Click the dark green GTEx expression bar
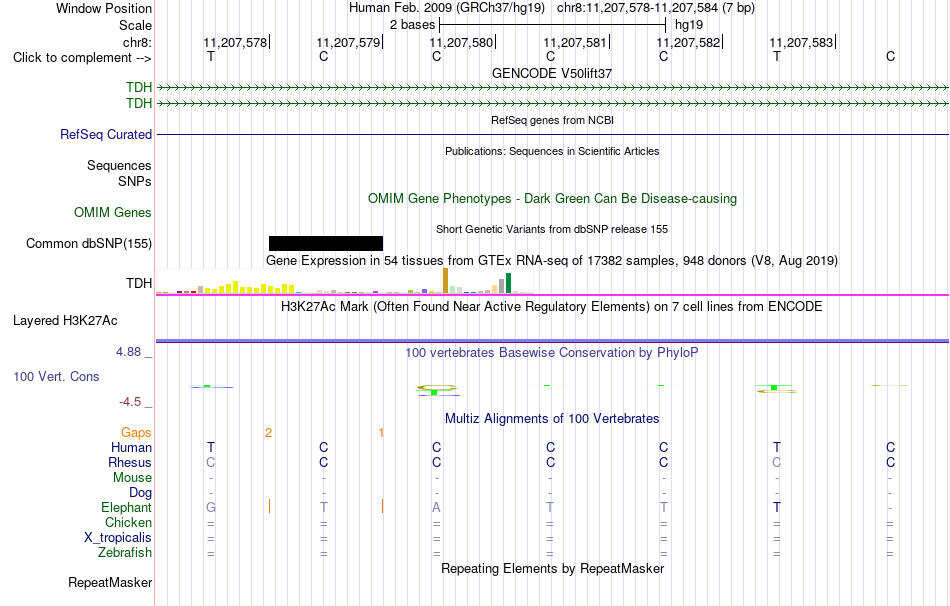The height and width of the screenshot is (606, 950). (x=508, y=283)
